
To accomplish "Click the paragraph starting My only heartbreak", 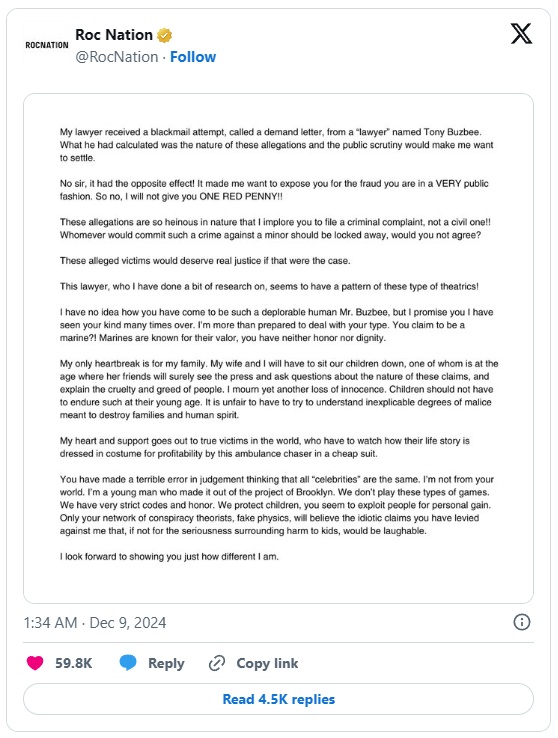I will [279, 389].
